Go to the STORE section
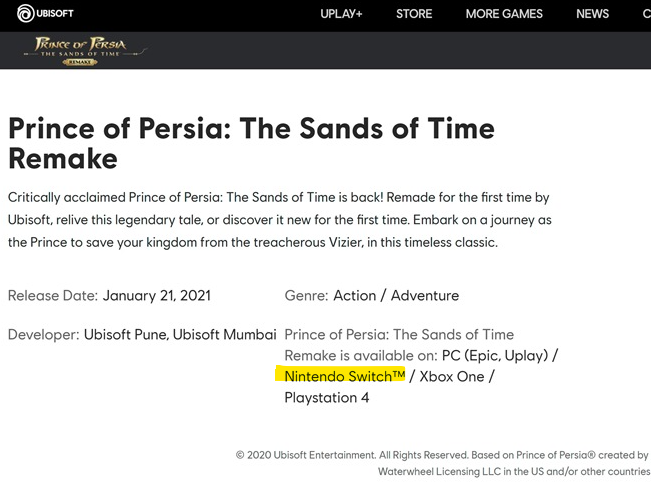This screenshot has height=486, width=651. (x=414, y=14)
